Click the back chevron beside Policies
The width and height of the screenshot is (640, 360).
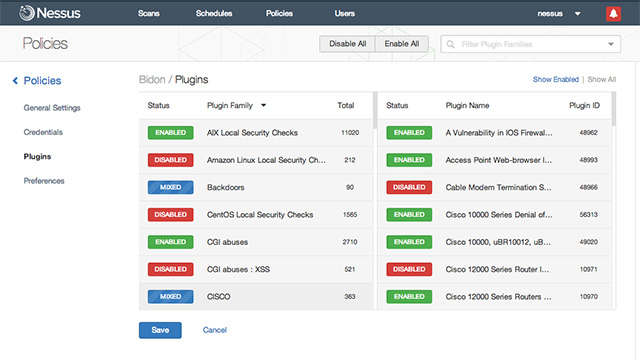(15, 80)
